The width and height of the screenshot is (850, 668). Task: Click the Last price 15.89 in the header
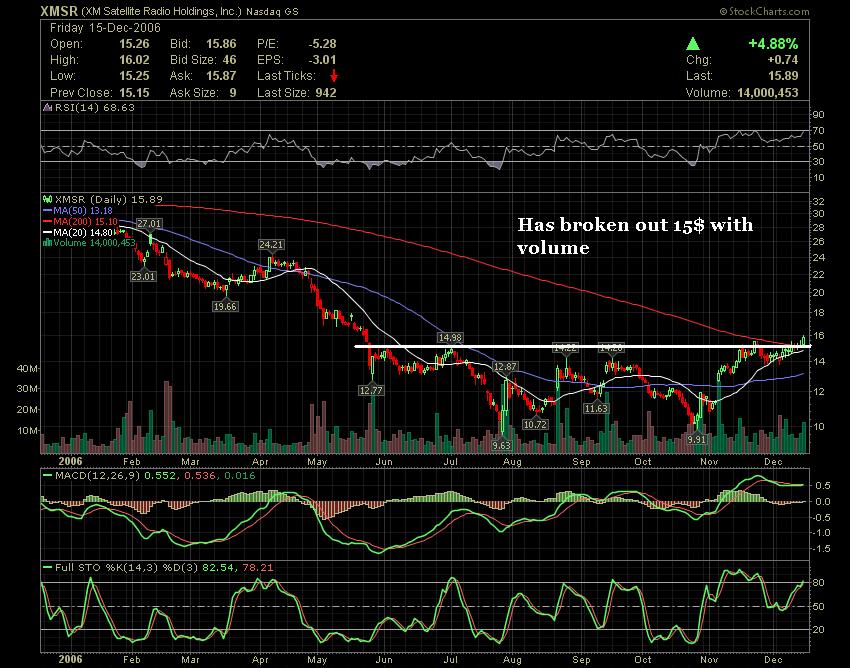pyautogui.click(x=783, y=76)
